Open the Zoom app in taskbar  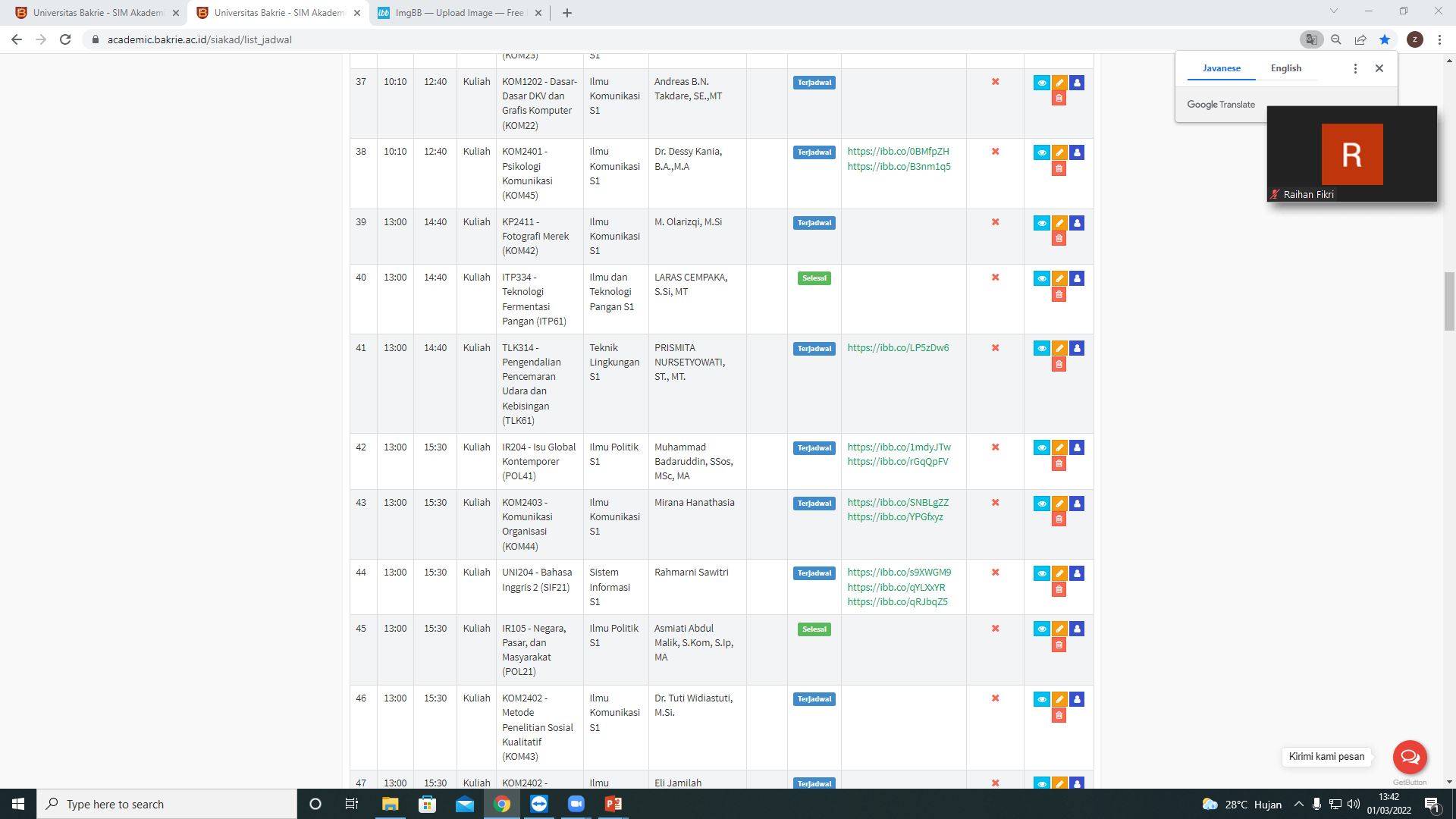[x=576, y=804]
